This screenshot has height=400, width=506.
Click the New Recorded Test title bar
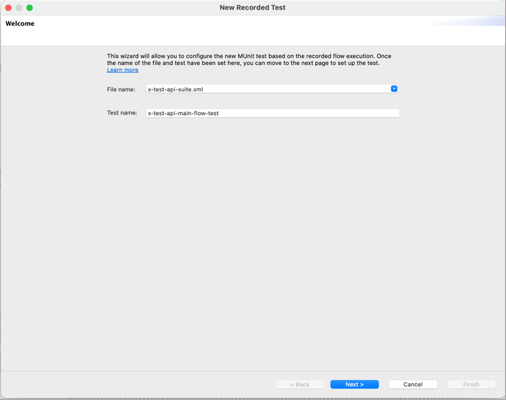[252, 8]
